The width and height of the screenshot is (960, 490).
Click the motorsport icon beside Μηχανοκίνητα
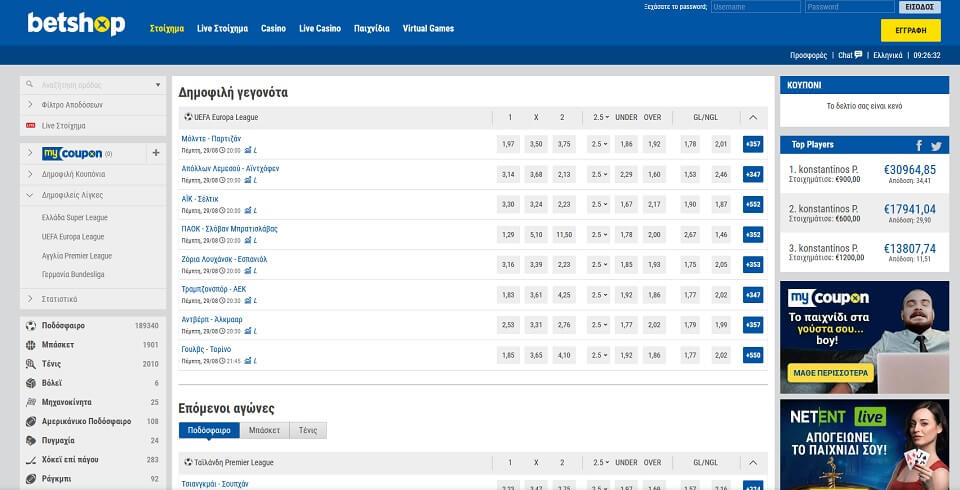click(x=31, y=402)
